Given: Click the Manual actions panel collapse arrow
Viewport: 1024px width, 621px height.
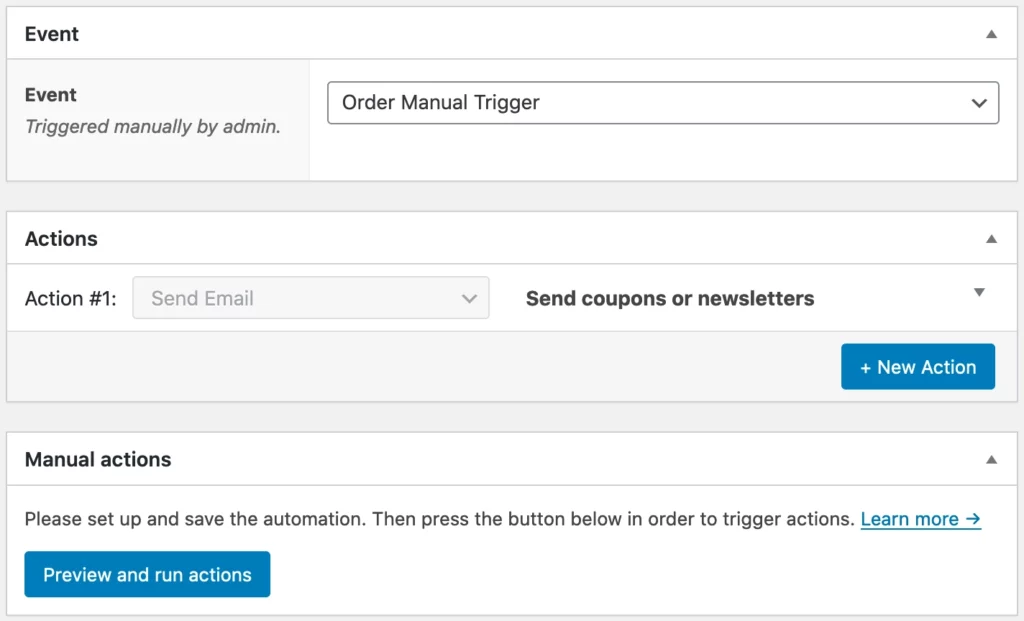Looking at the screenshot, I should 991,459.
